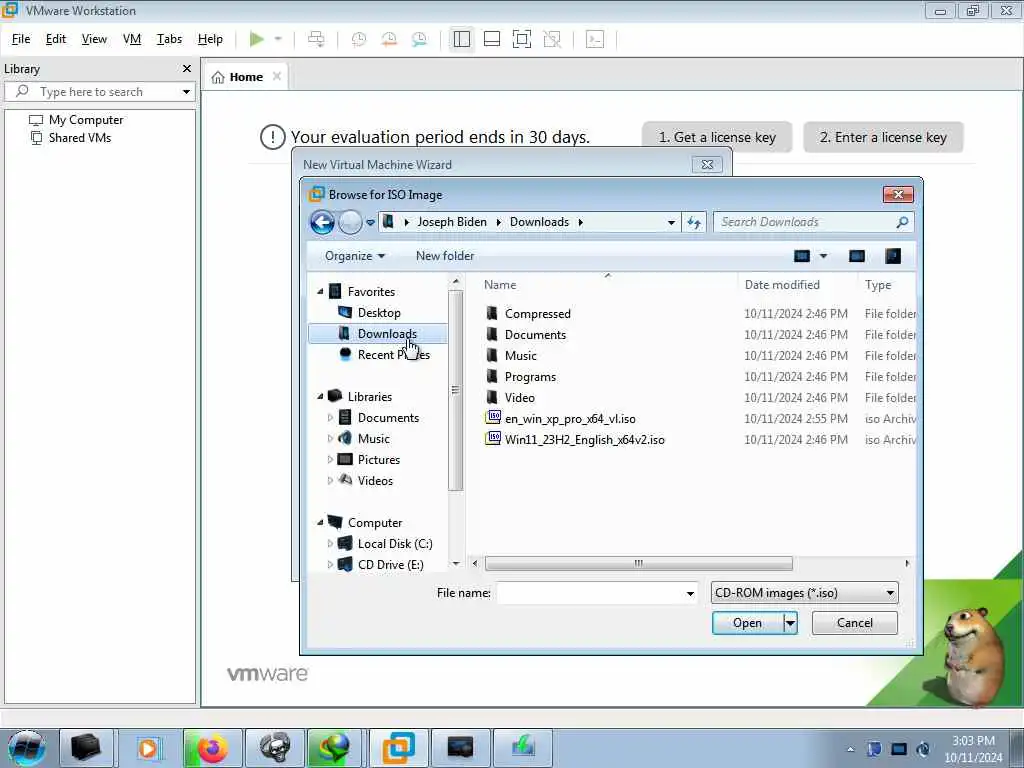The width and height of the screenshot is (1024, 768).
Task: Select en_win_xp_pro_x64_vl.iso file
Action: pos(569,419)
